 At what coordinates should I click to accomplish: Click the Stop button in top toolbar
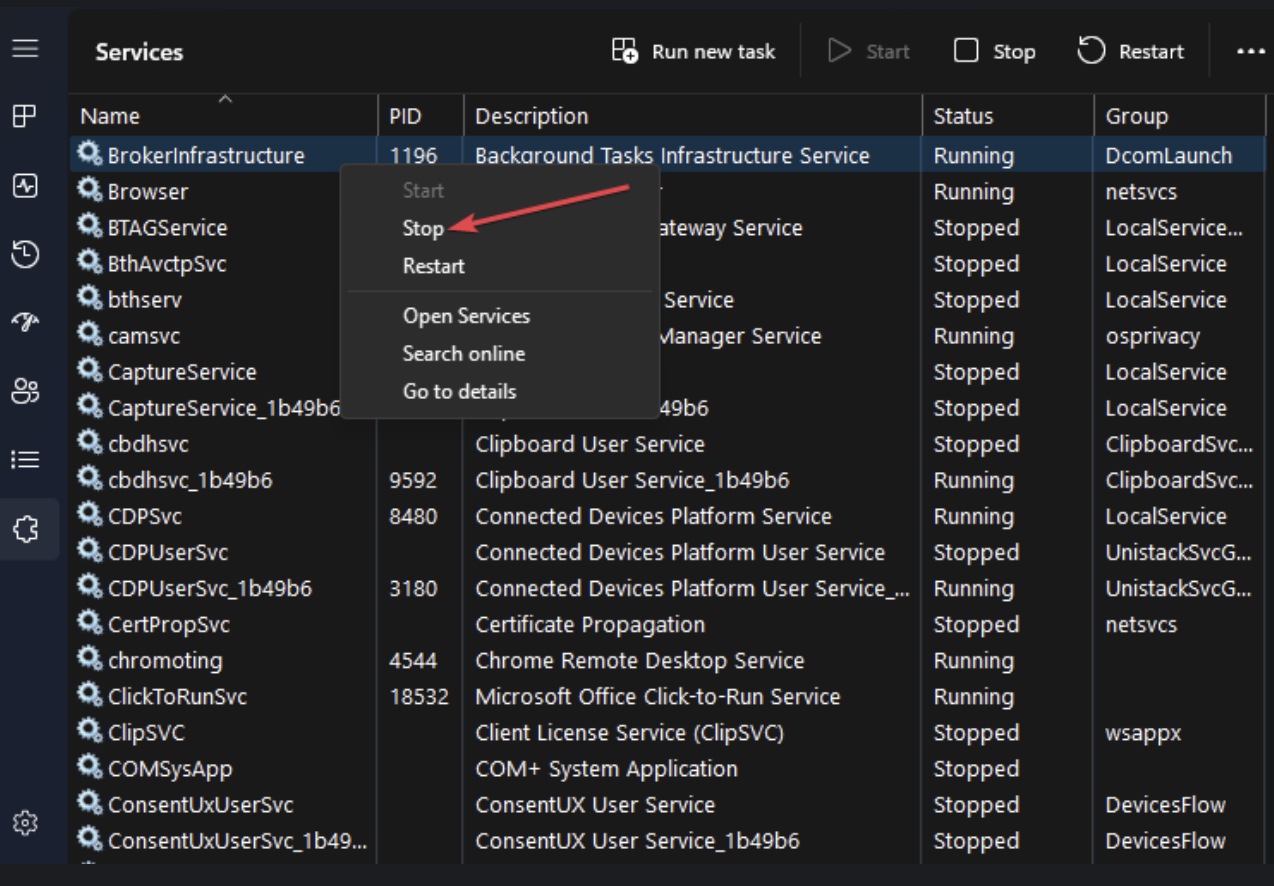(x=994, y=51)
